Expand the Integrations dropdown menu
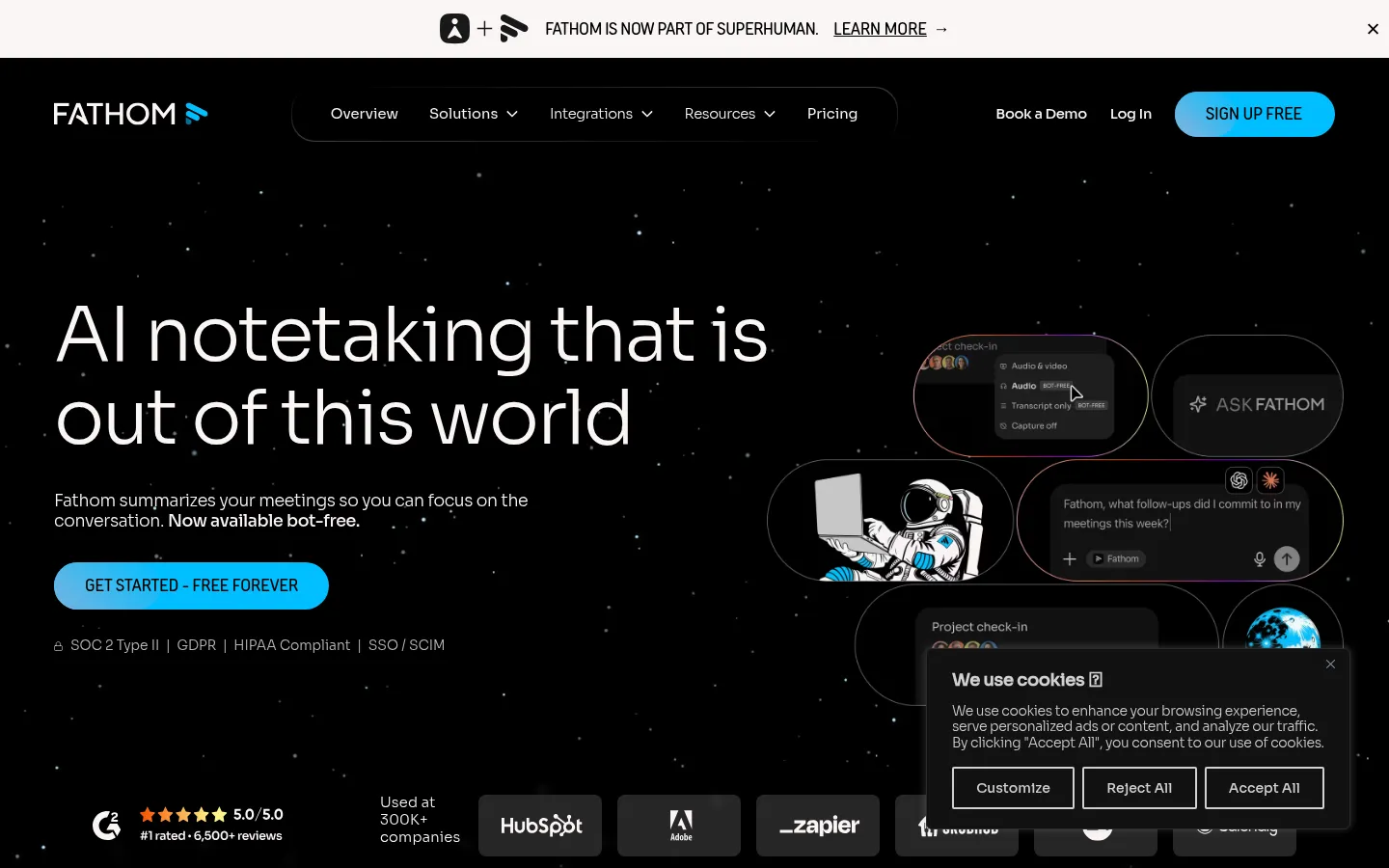 point(601,114)
